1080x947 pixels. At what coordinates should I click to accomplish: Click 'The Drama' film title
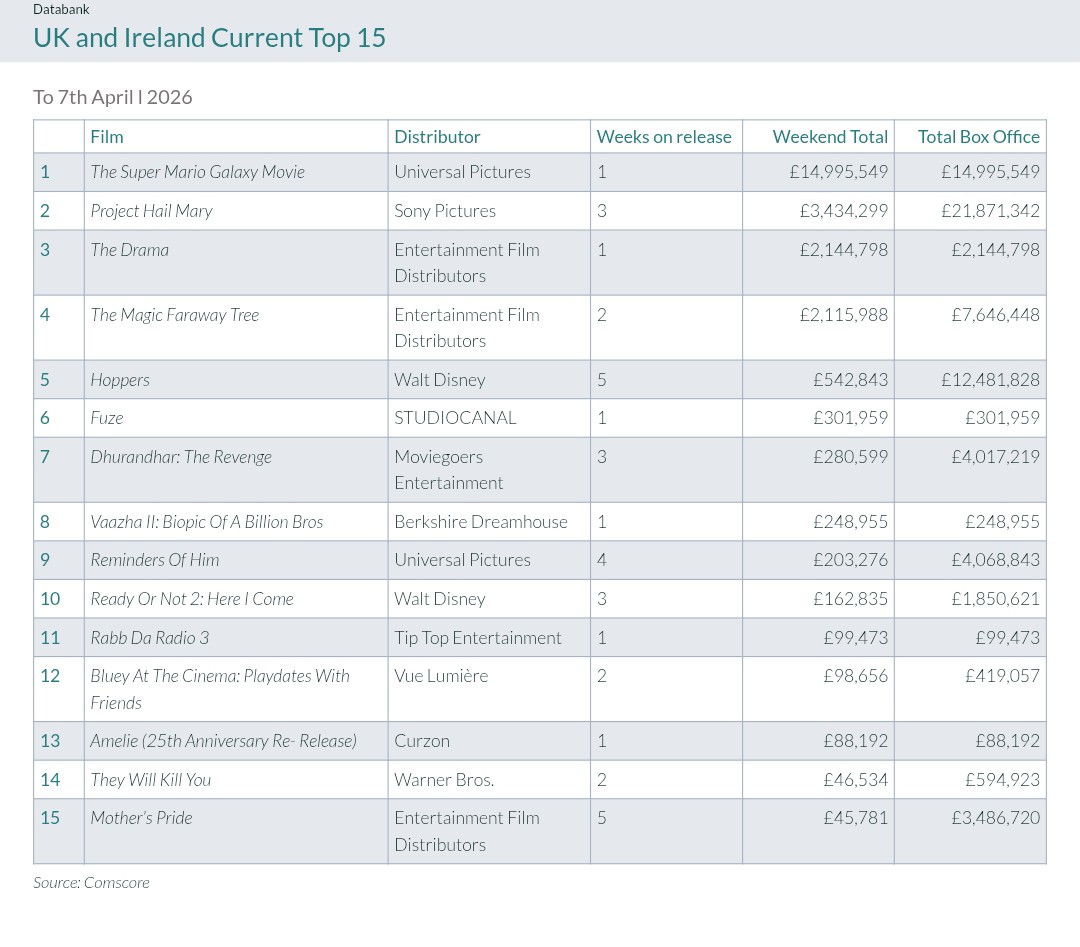[129, 250]
